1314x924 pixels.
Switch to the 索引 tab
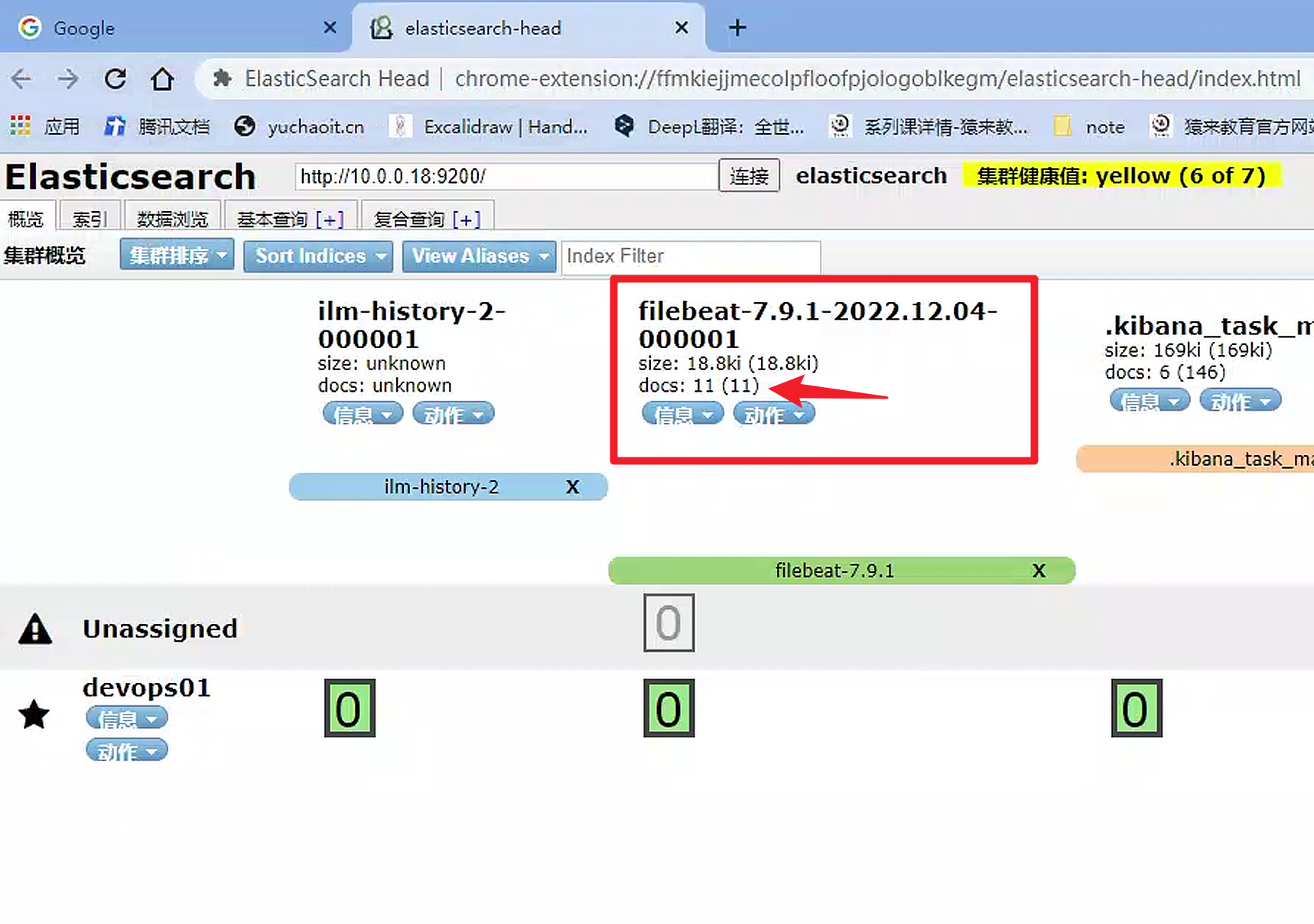coord(89,220)
